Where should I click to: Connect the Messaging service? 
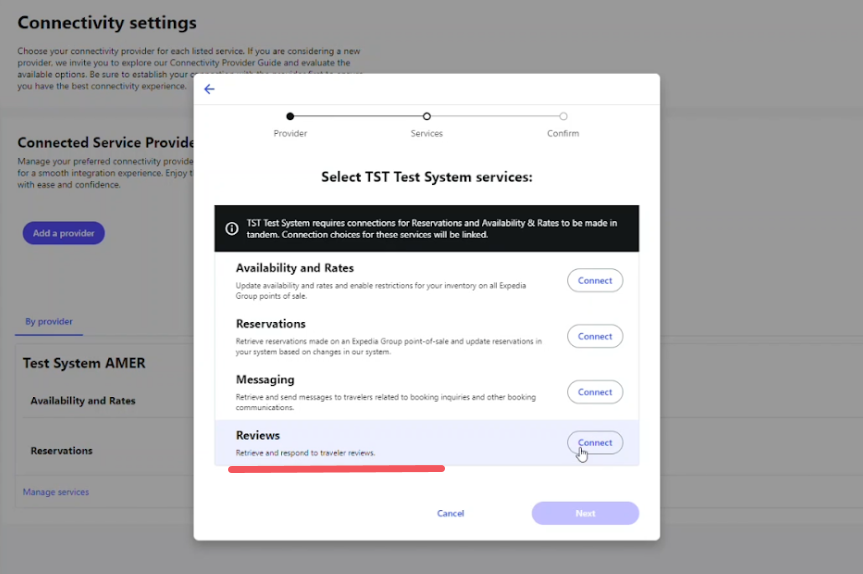coord(595,392)
